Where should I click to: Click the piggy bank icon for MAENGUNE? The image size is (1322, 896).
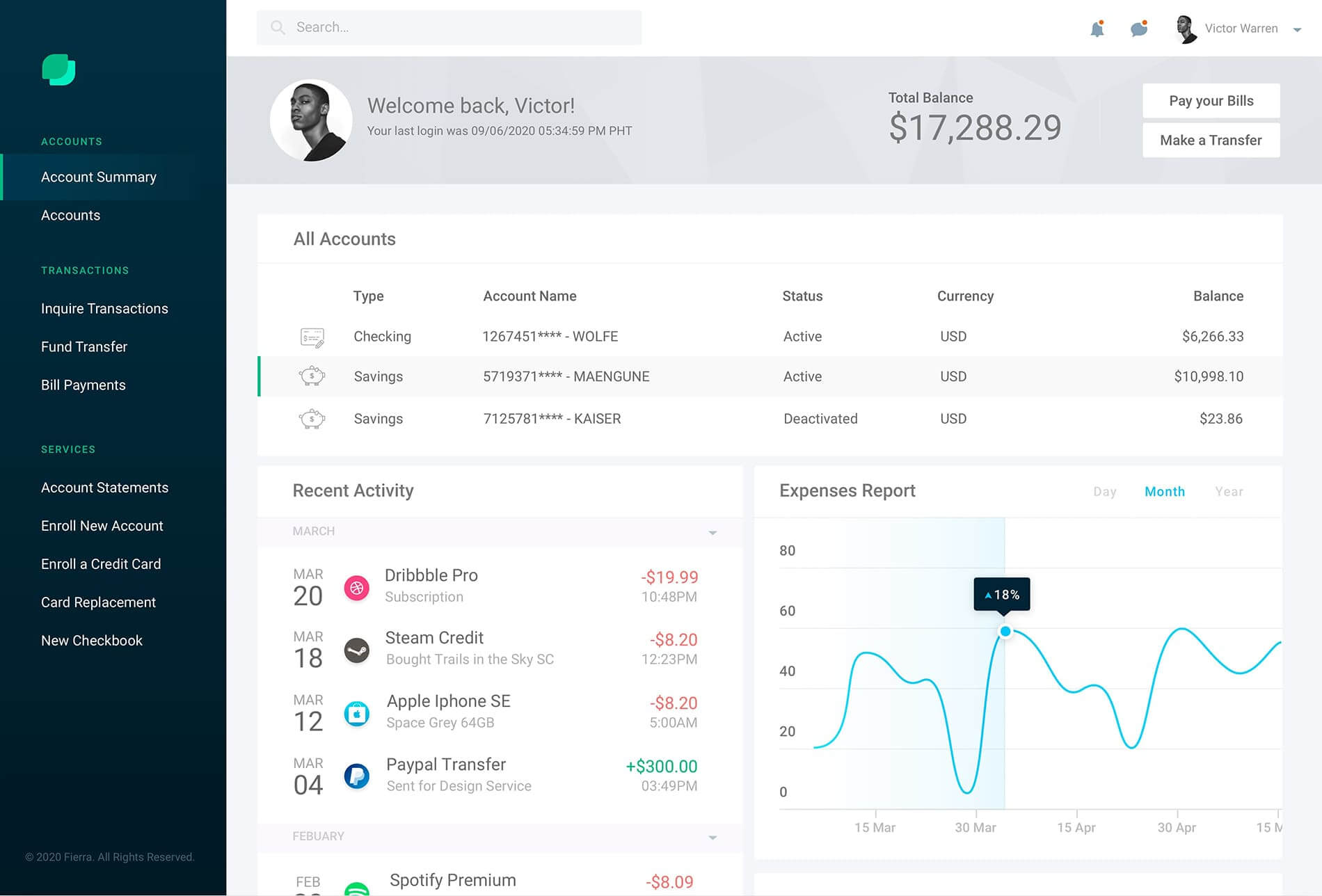(312, 376)
